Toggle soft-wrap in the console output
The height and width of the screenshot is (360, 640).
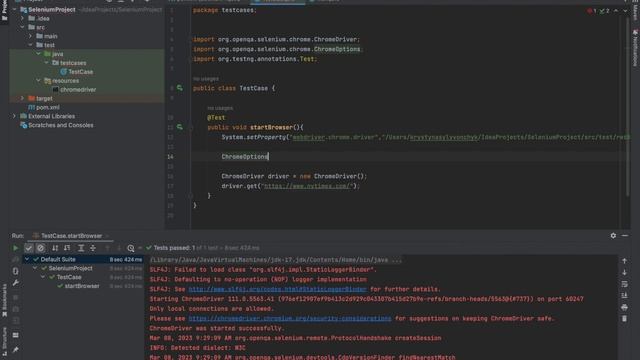point(624,284)
